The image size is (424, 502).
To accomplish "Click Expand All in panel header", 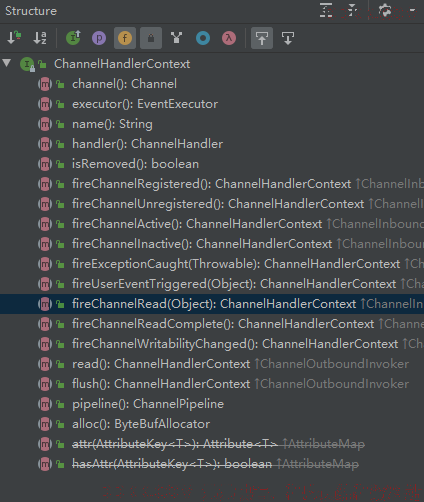I will (326, 10).
